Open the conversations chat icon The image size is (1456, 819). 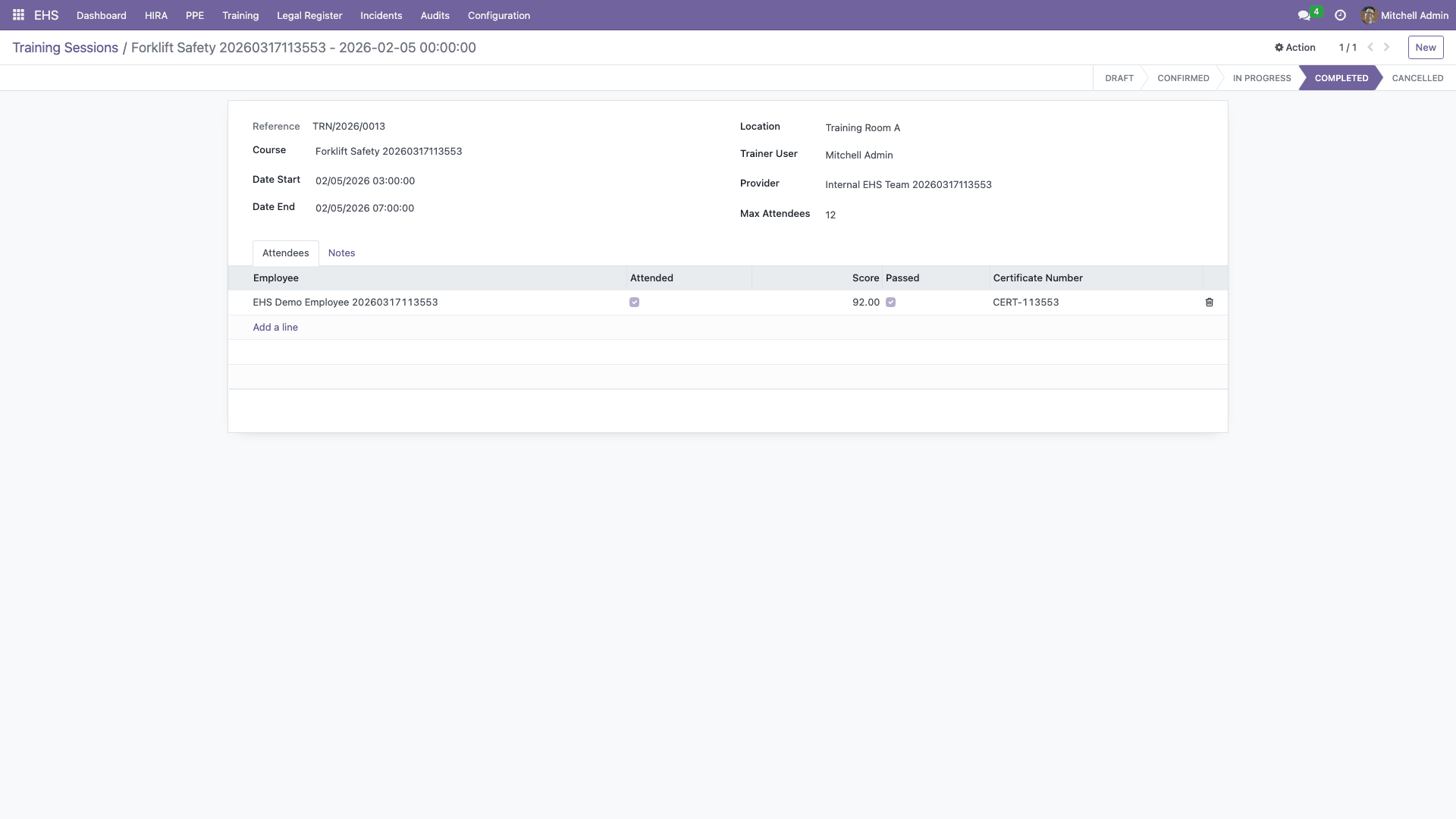click(x=1304, y=15)
